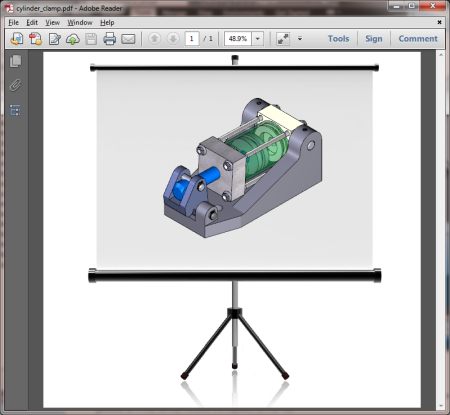
Task: Open the Tools pane
Action: [x=338, y=39]
